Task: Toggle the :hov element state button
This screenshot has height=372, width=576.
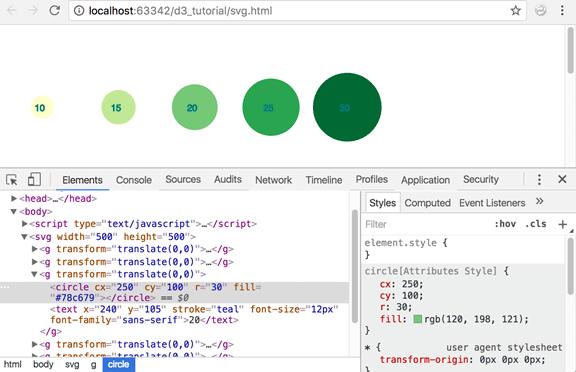Action: pyautogui.click(x=505, y=224)
